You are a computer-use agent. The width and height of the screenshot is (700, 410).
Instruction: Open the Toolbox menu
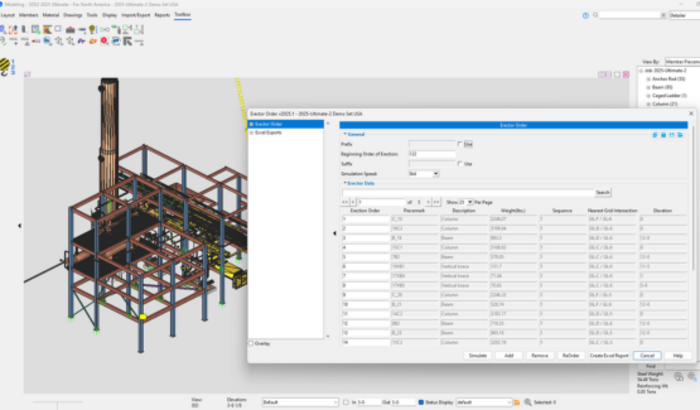182,15
